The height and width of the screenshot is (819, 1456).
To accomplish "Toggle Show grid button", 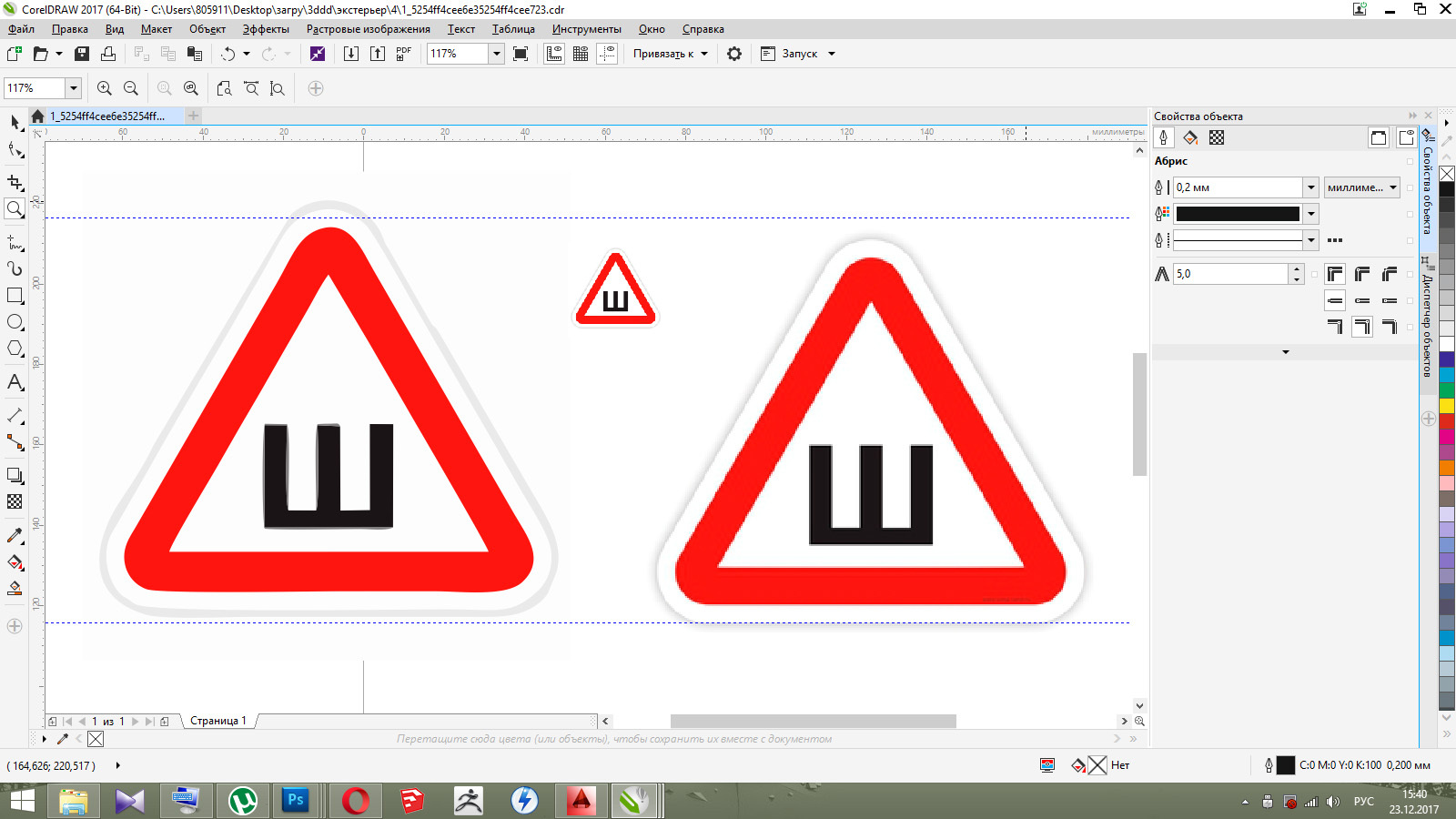I will [x=581, y=54].
